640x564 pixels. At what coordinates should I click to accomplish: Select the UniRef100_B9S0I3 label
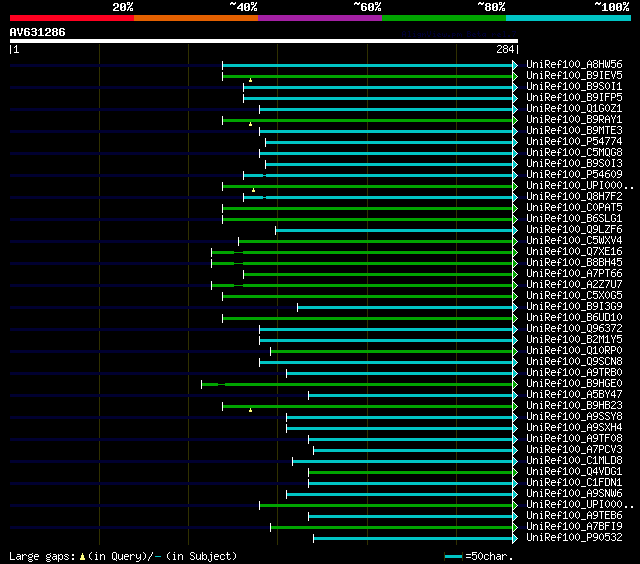(574, 164)
